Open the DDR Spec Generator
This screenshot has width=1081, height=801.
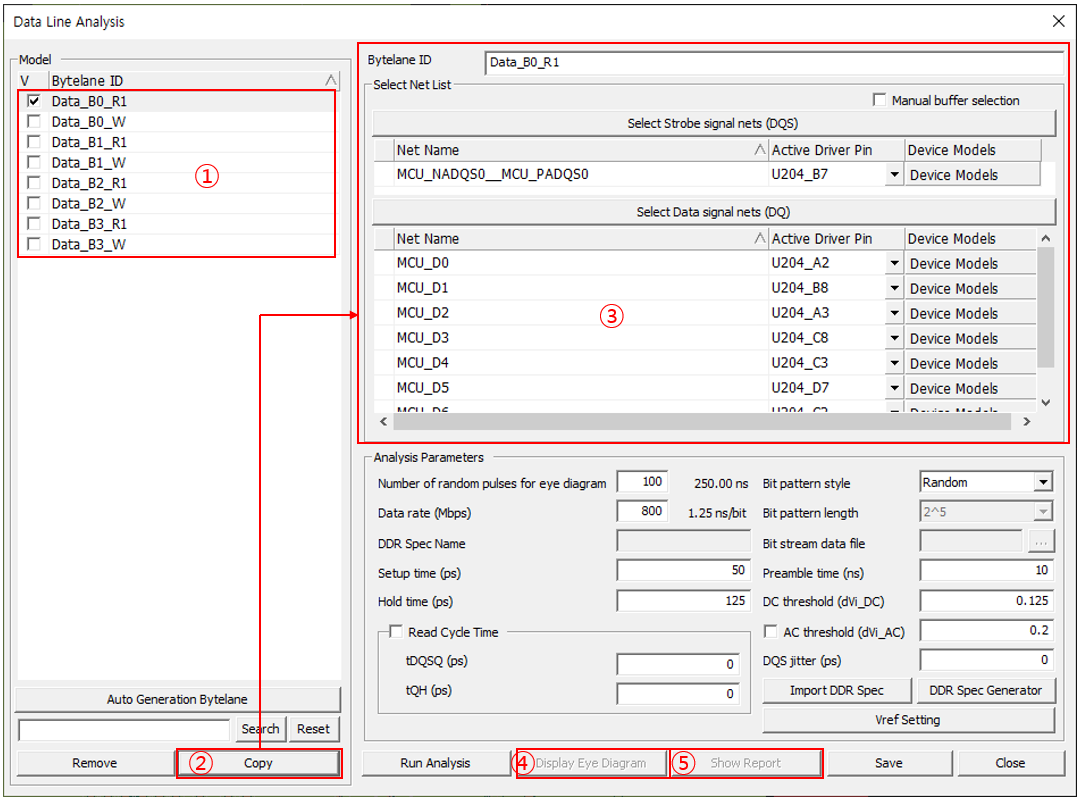tap(986, 690)
